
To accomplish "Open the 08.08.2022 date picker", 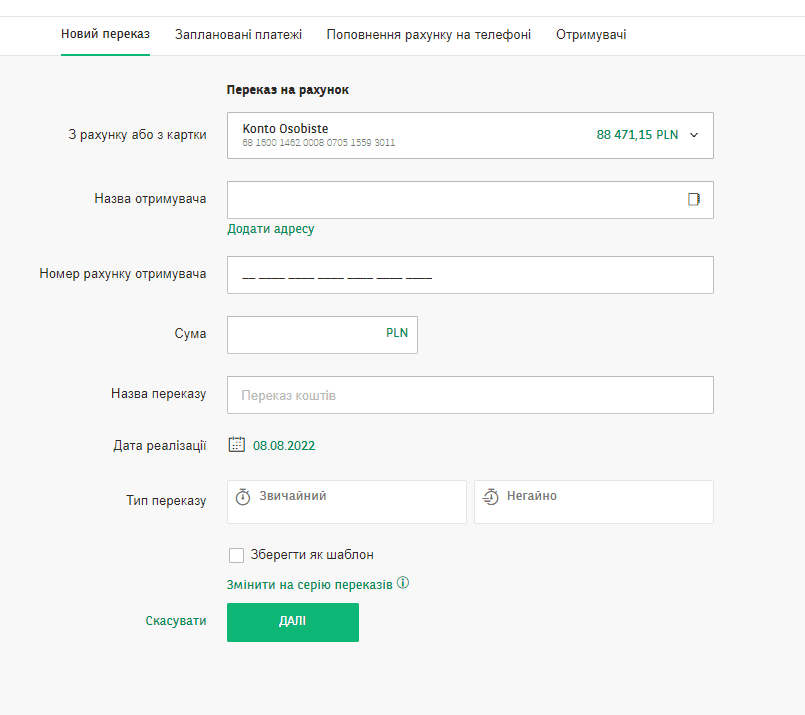I will point(284,446).
